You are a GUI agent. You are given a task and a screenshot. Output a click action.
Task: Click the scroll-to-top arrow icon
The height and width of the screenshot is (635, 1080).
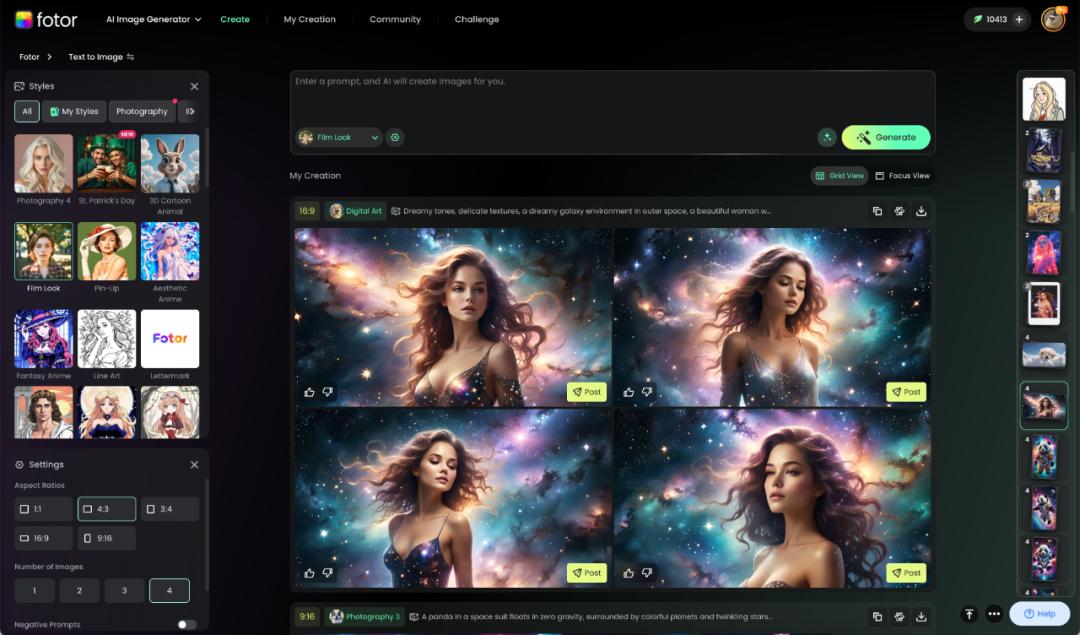(968, 614)
